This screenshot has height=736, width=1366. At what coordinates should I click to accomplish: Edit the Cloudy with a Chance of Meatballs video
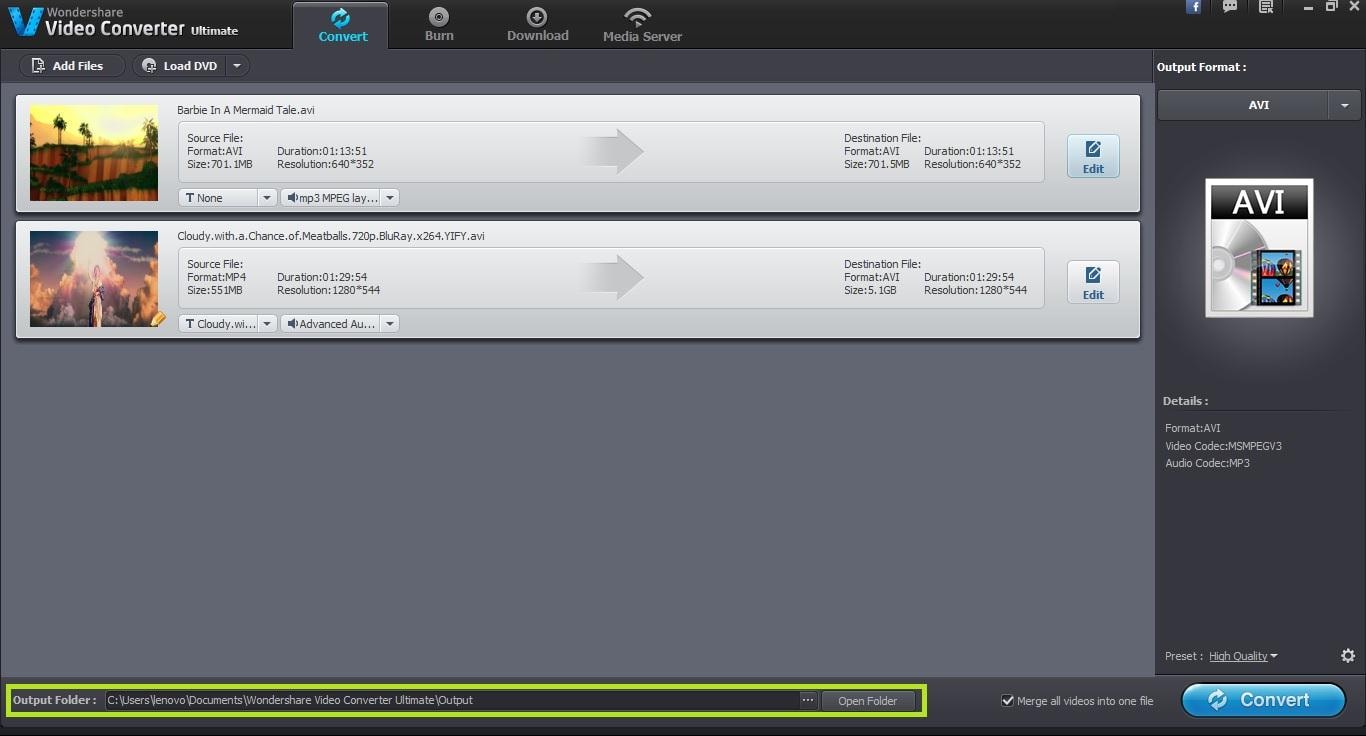tap(1093, 282)
